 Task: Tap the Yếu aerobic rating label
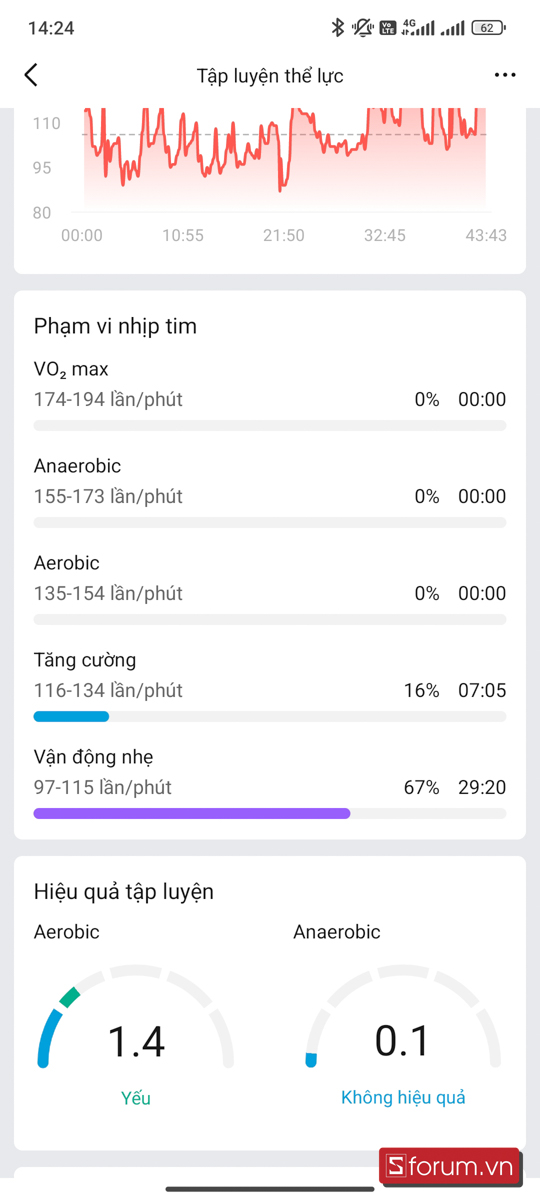click(x=136, y=1098)
